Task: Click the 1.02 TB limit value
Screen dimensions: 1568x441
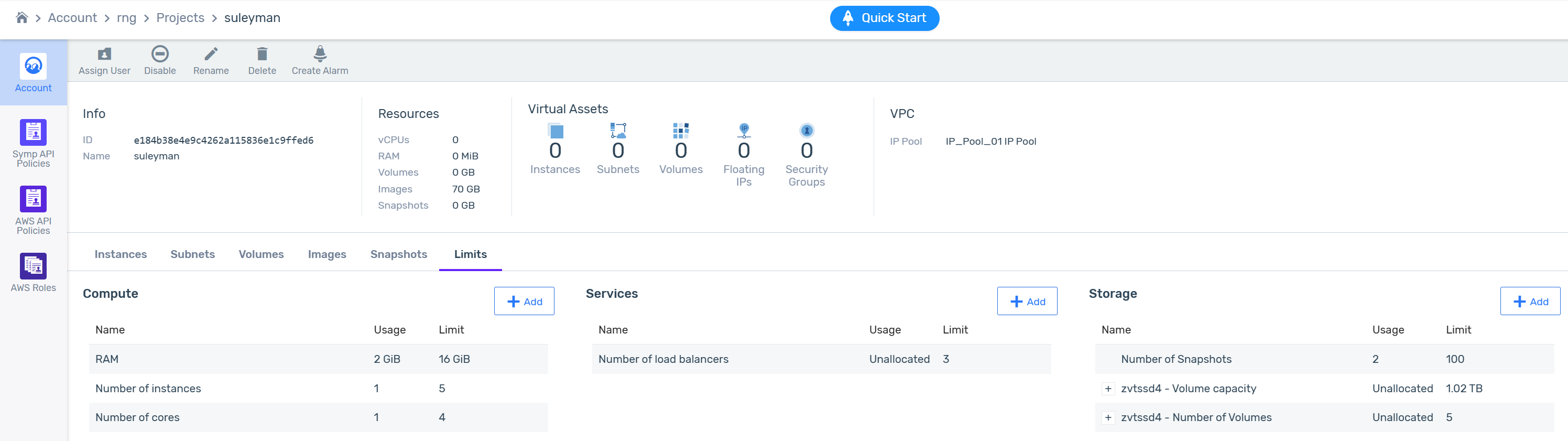Action: [x=1464, y=389]
